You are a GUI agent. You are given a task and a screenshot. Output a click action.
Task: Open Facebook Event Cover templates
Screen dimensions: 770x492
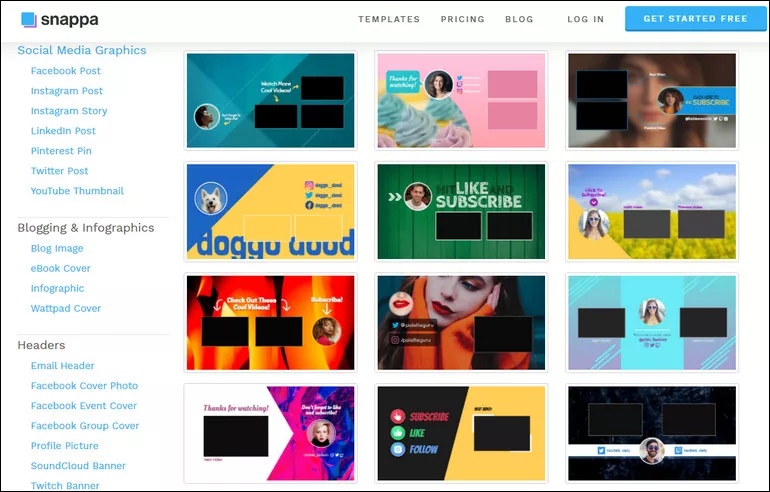tap(84, 406)
